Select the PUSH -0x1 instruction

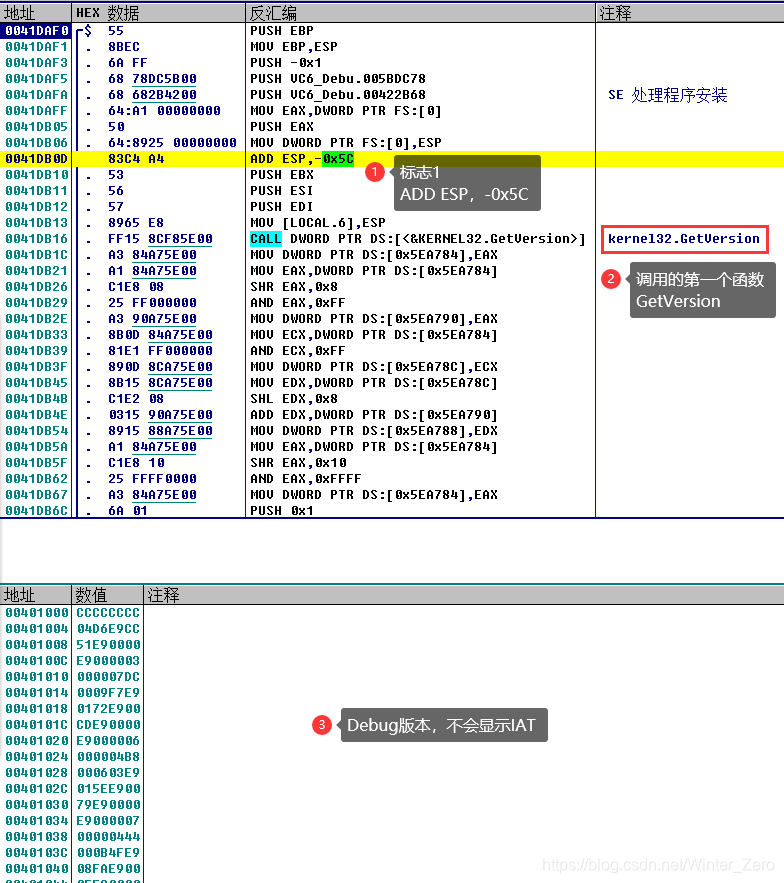pos(286,63)
